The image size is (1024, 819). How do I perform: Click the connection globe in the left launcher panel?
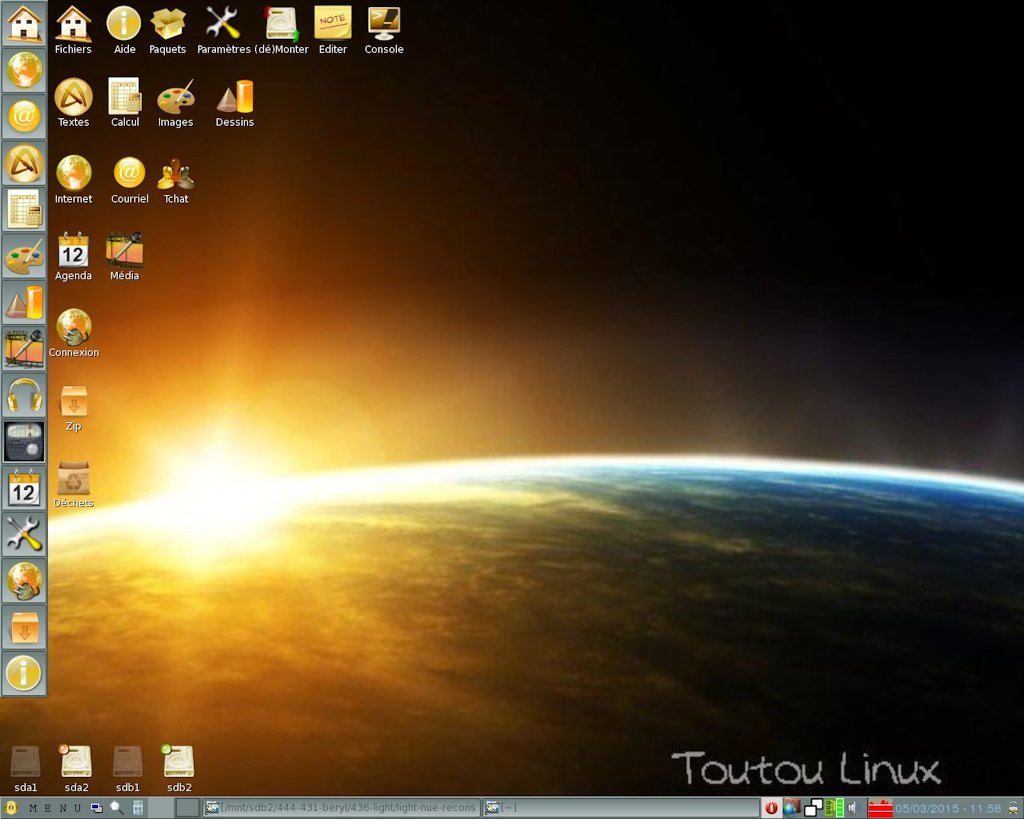pos(24,581)
